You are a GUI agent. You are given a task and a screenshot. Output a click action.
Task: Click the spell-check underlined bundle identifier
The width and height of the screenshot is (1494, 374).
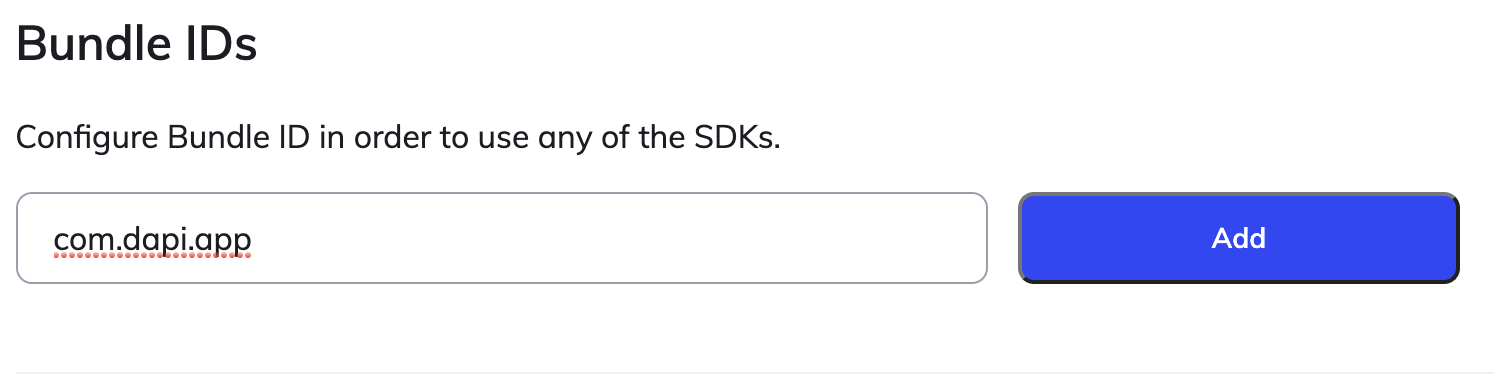point(152,240)
